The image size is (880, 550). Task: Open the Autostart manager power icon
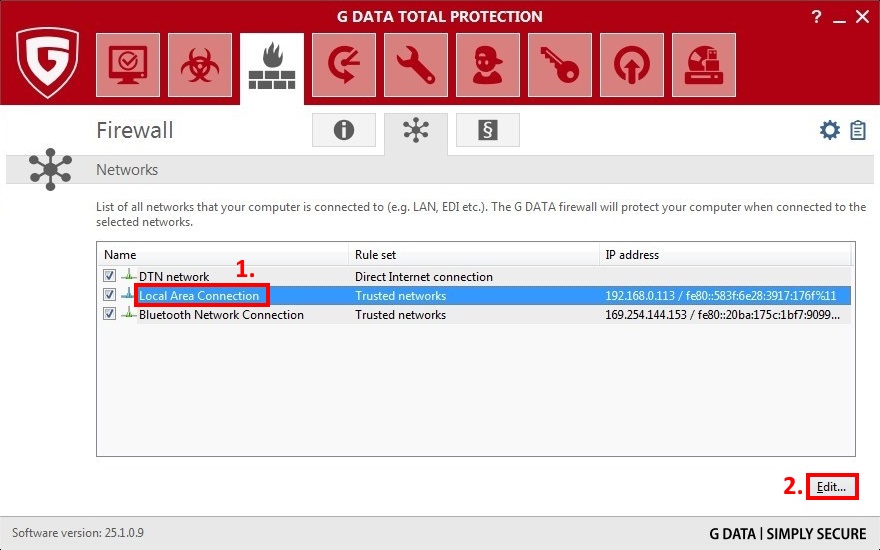631,65
